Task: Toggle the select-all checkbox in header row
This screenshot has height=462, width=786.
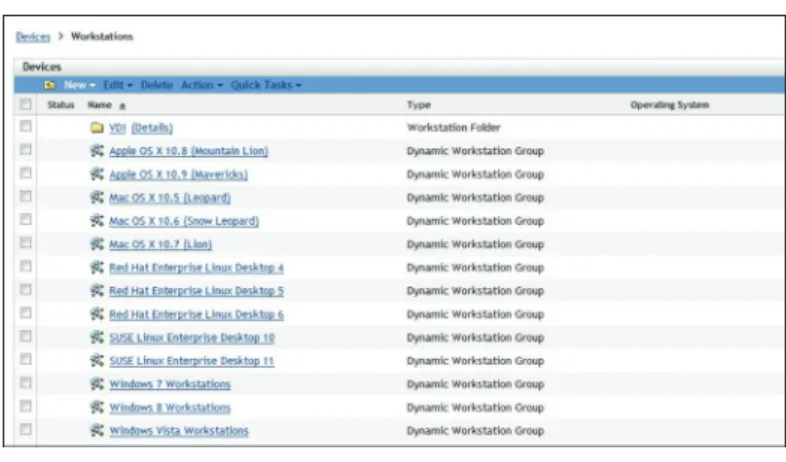Action: (x=26, y=104)
